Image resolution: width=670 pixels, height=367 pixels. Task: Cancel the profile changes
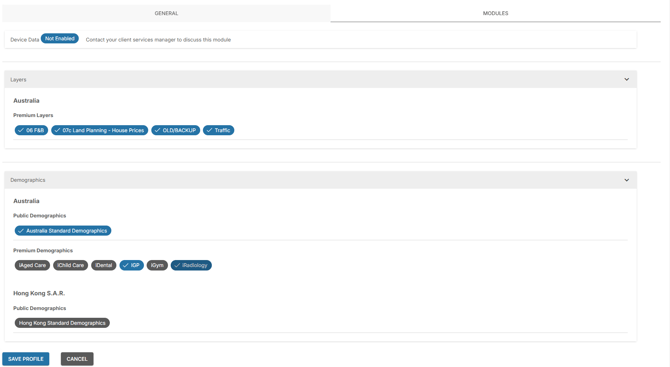coord(77,359)
